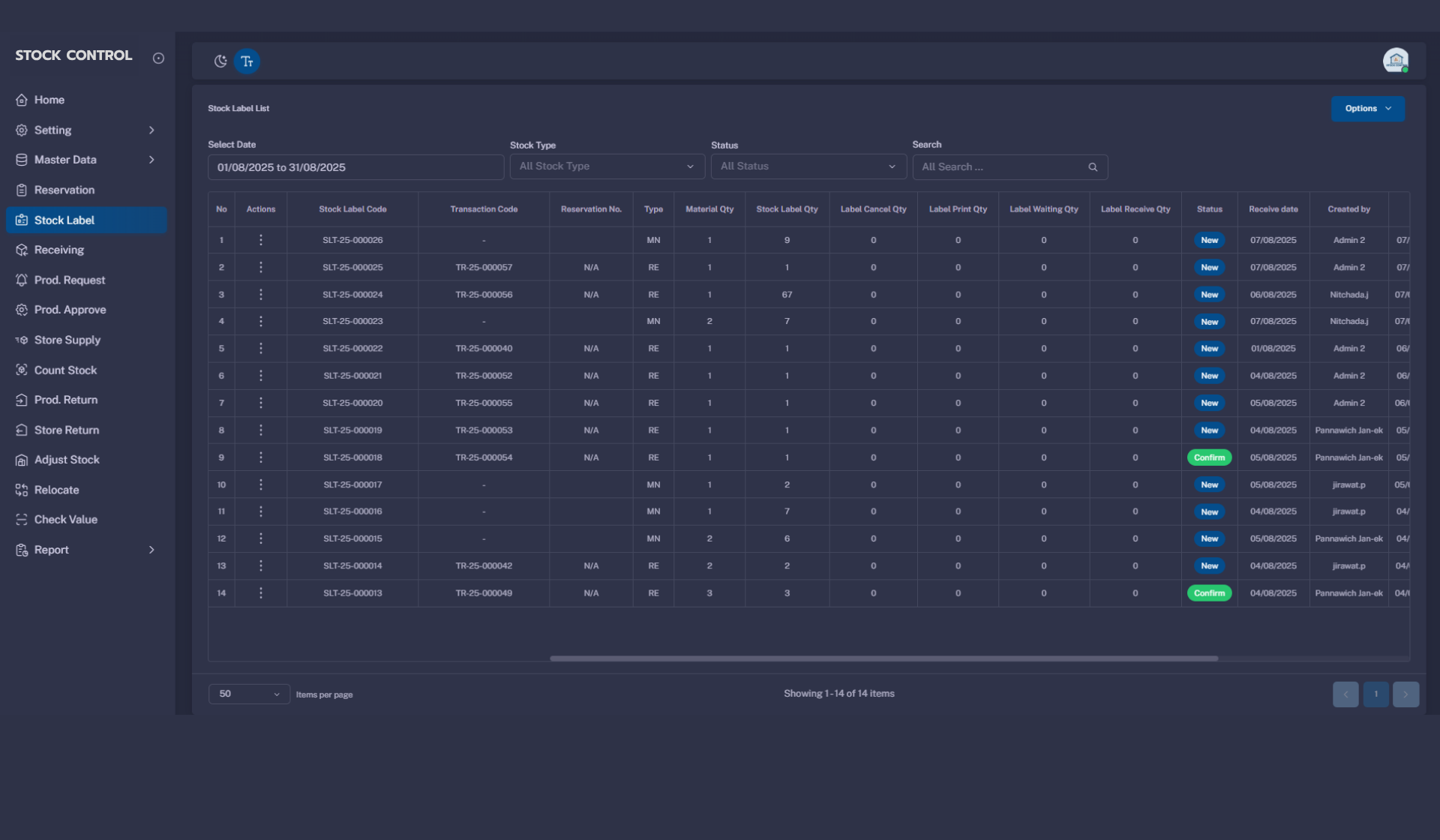Go to next page arrow
1440x840 pixels.
pos(1405,694)
